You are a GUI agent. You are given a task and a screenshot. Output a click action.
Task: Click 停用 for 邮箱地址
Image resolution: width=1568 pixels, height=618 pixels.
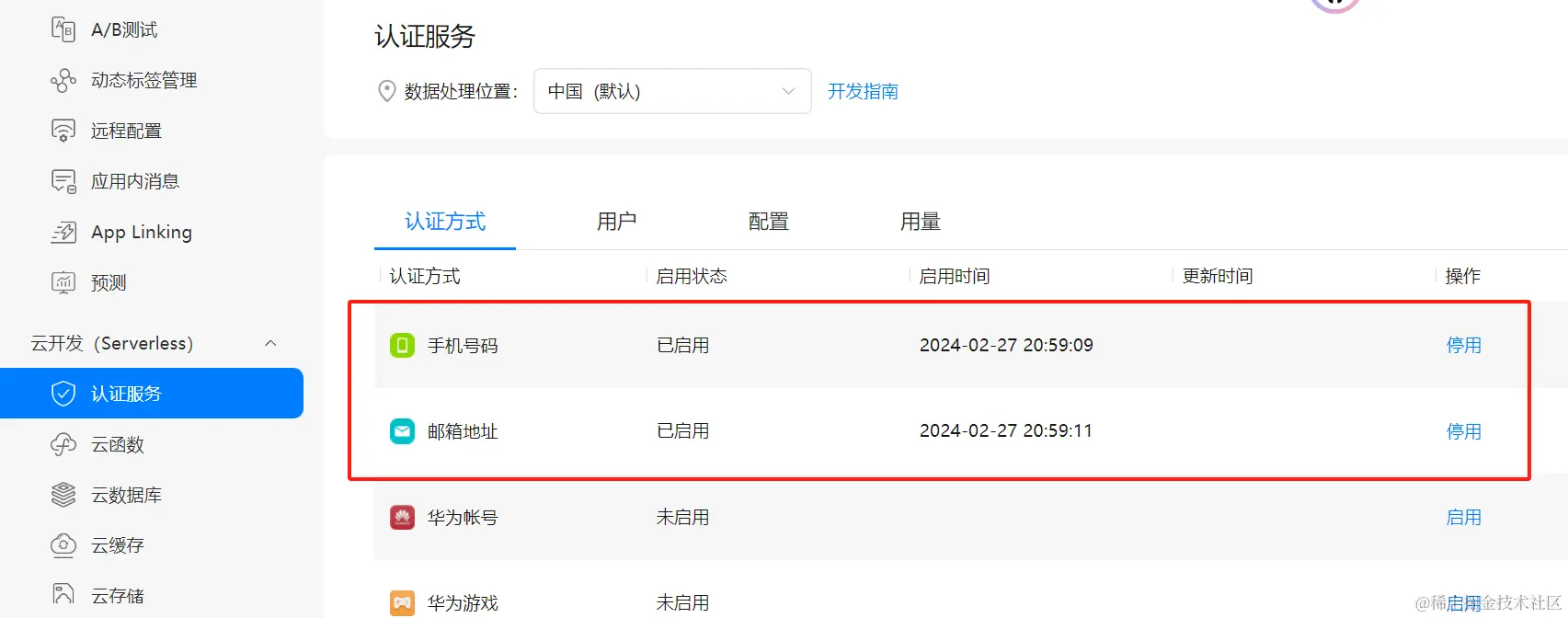click(x=1464, y=431)
